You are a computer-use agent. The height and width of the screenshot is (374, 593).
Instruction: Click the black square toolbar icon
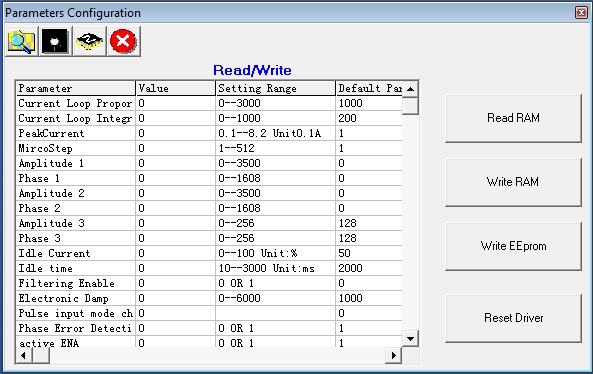55,41
